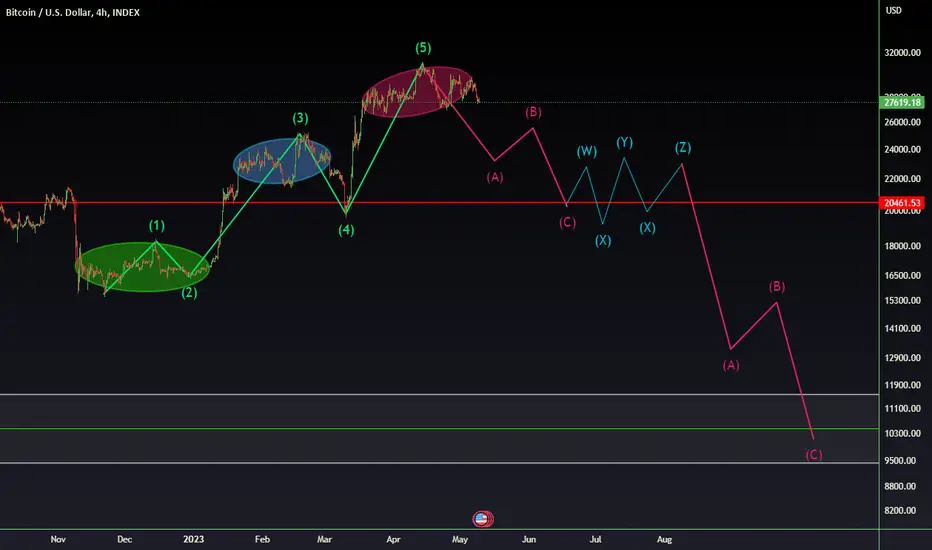Click the green (4) wave label
Viewport: 932px width, 550px height.
tap(346, 230)
